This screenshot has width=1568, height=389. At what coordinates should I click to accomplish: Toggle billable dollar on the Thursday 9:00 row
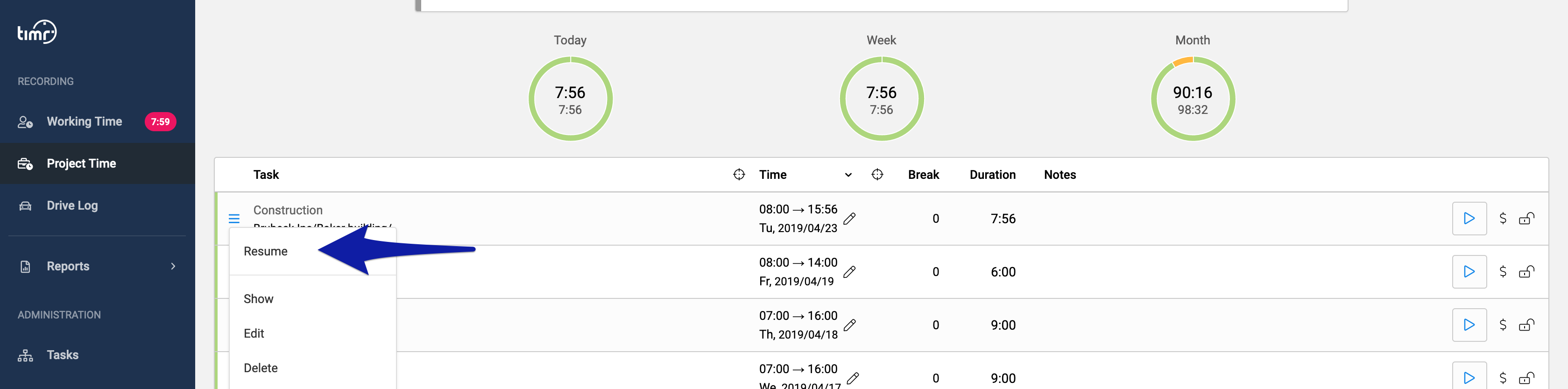[1502, 325]
